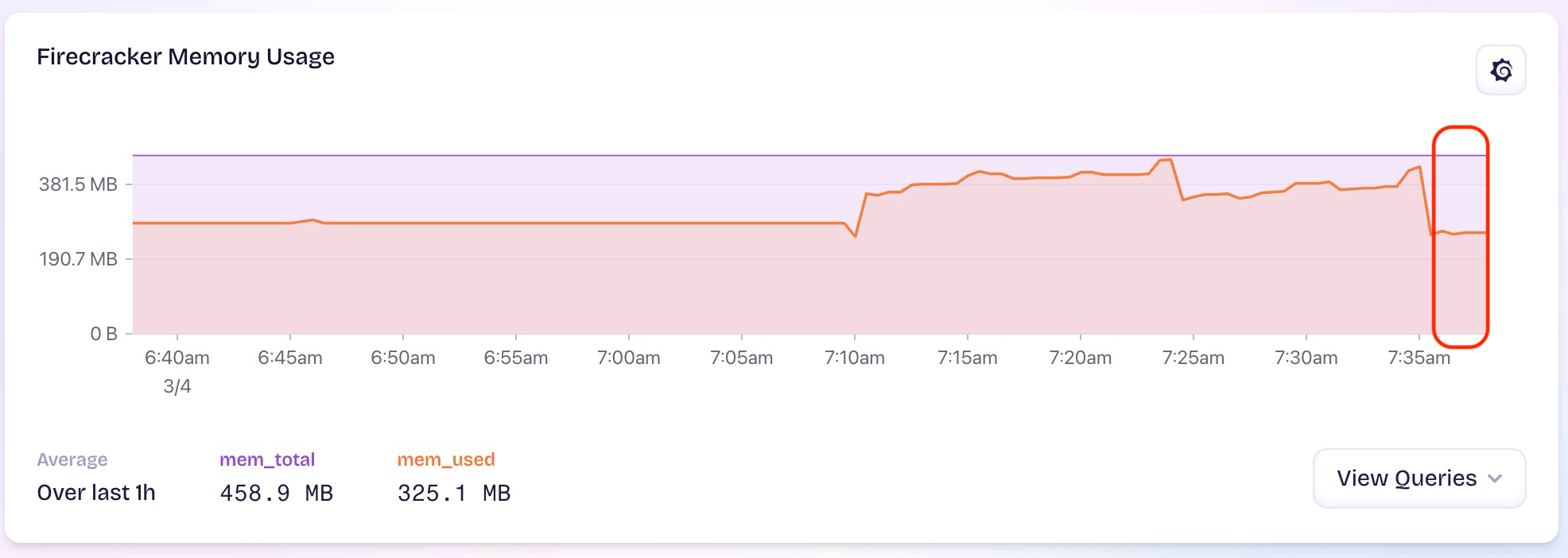This screenshot has width=1568, height=558.
Task: Click the red highlighted region on the chart
Action: pyautogui.click(x=1461, y=237)
